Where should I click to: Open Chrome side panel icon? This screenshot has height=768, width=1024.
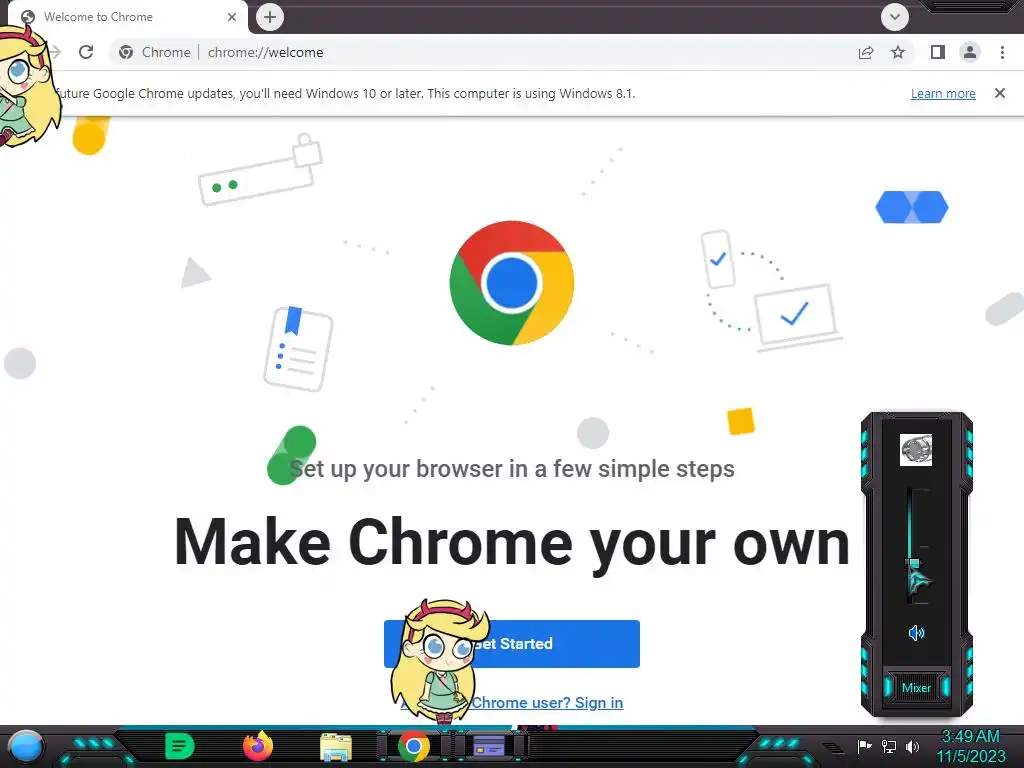(x=938, y=52)
